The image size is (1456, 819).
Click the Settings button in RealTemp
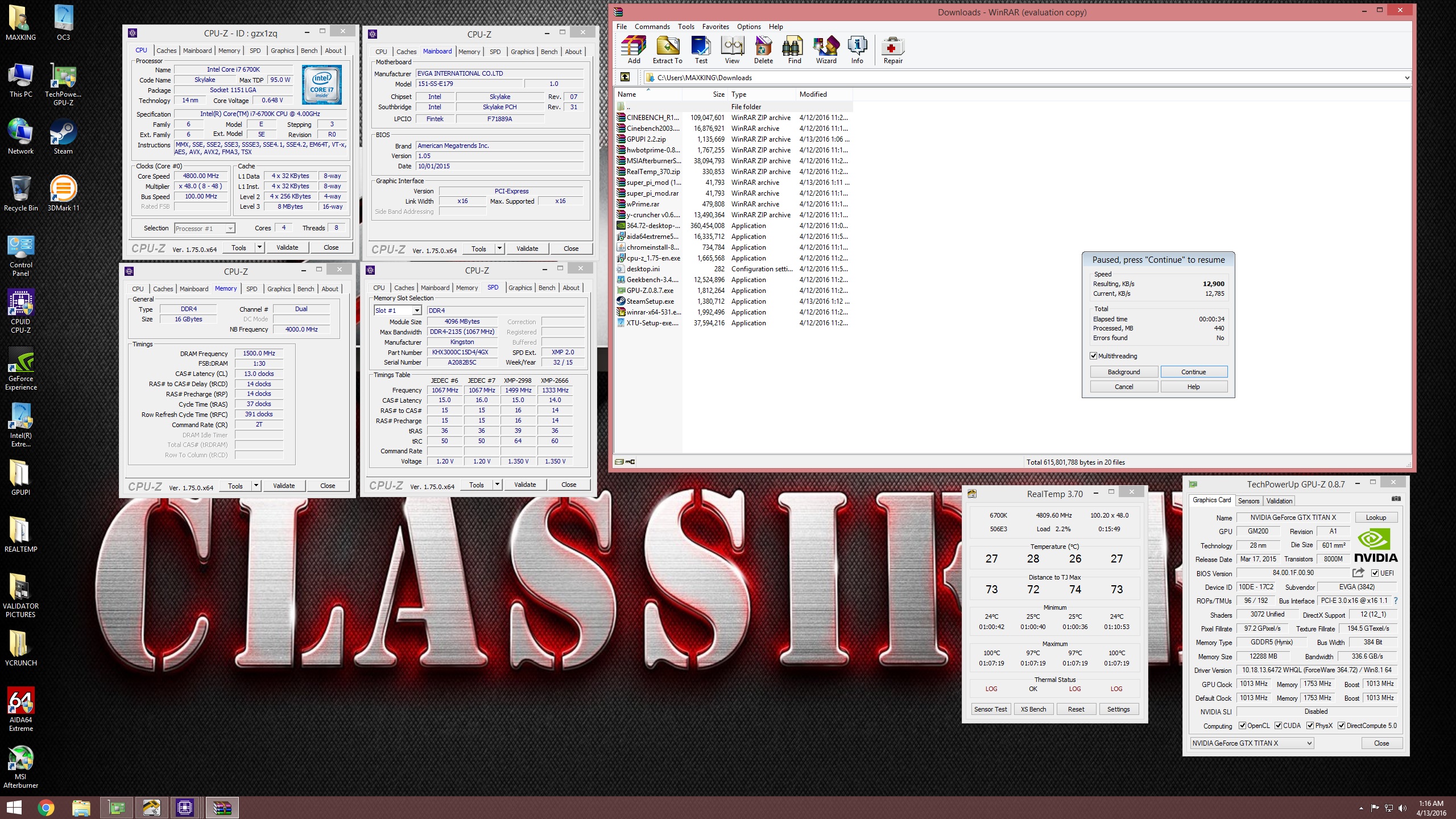click(1118, 709)
